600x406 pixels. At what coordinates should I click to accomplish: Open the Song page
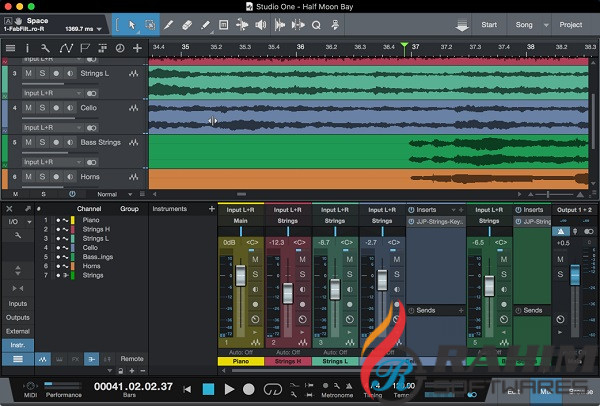[x=524, y=25]
